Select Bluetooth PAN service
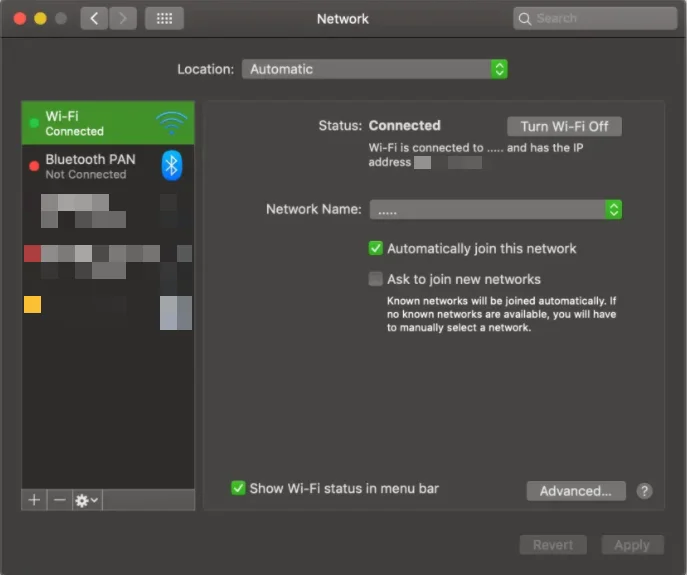The height and width of the screenshot is (575, 687). click(x=90, y=166)
